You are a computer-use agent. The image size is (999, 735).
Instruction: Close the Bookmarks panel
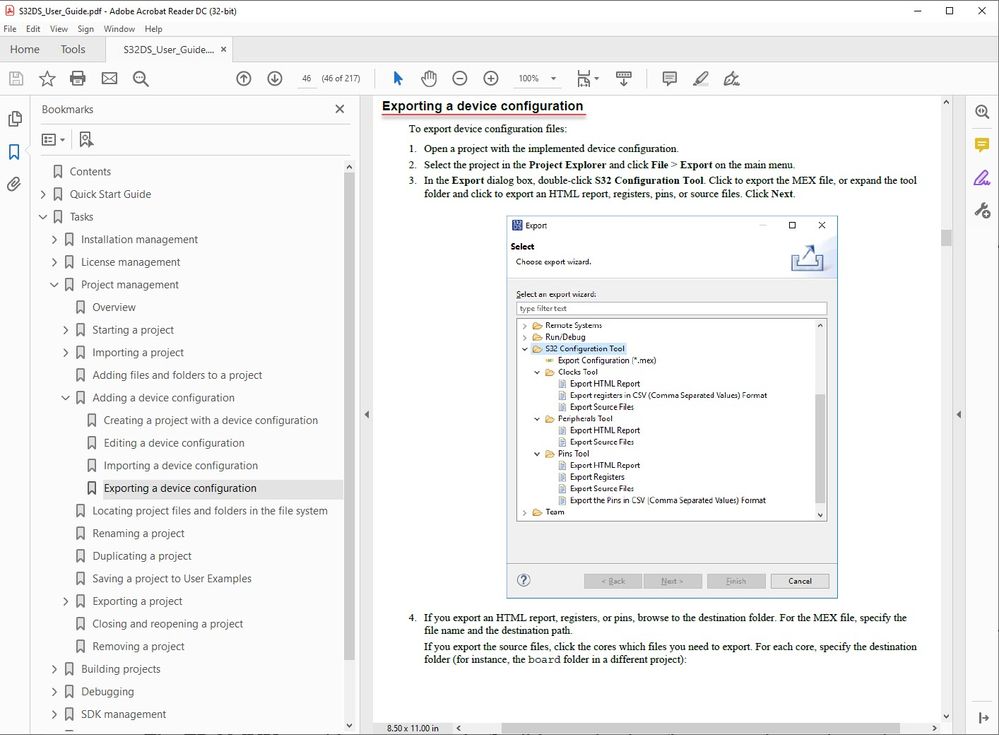pos(340,109)
